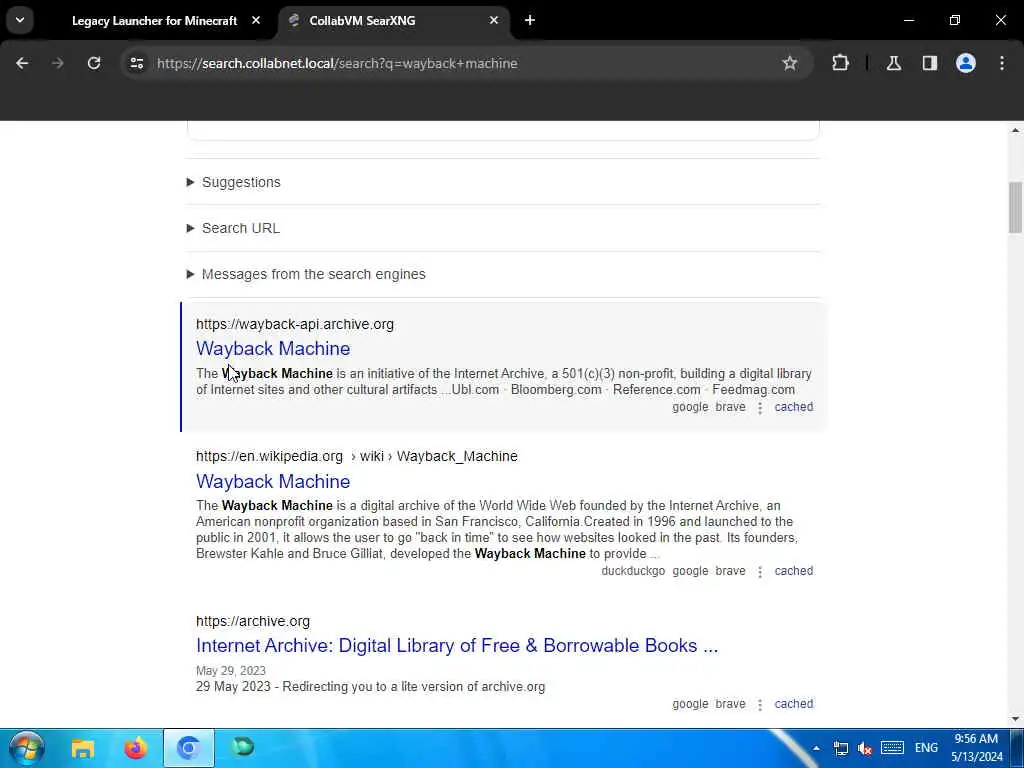
Task: Reload the current page
Action: (x=94, y=63)
